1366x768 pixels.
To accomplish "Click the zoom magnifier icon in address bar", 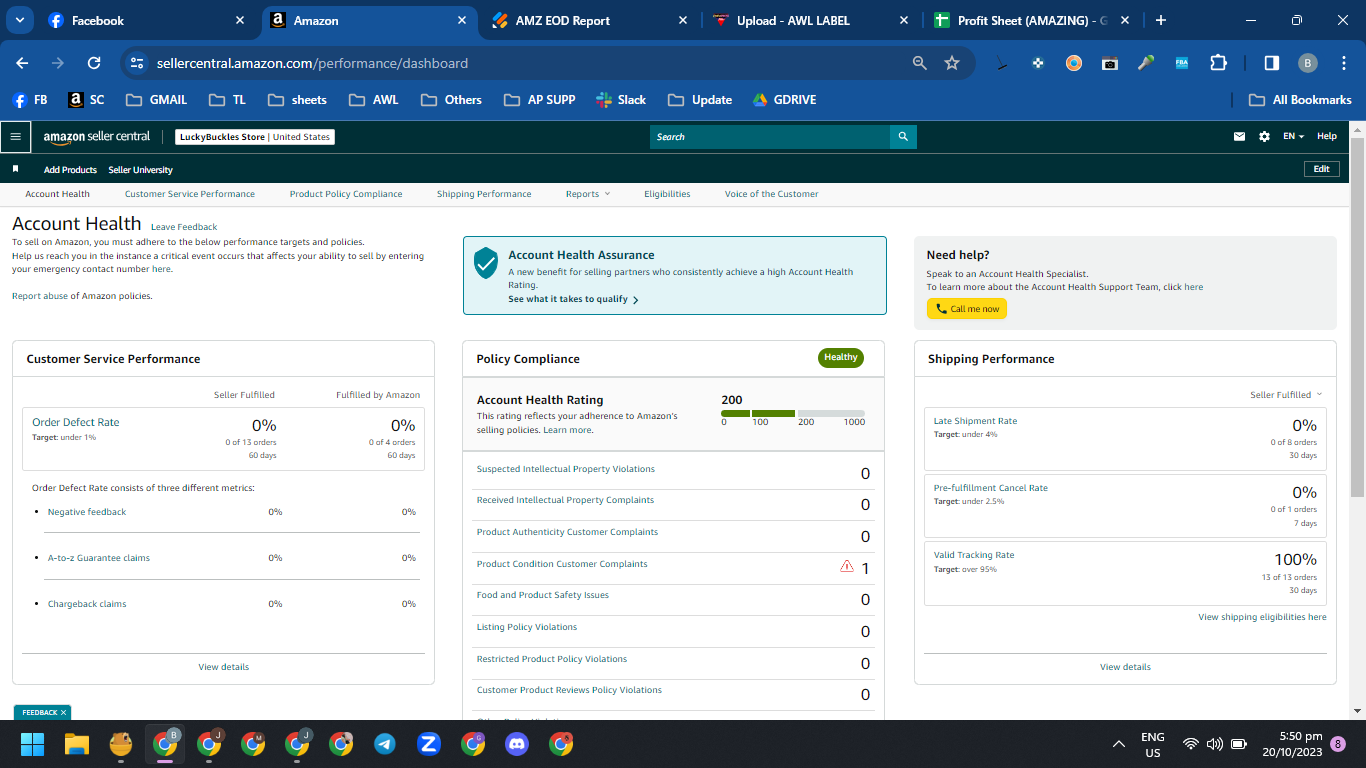I will coord(920,63).
